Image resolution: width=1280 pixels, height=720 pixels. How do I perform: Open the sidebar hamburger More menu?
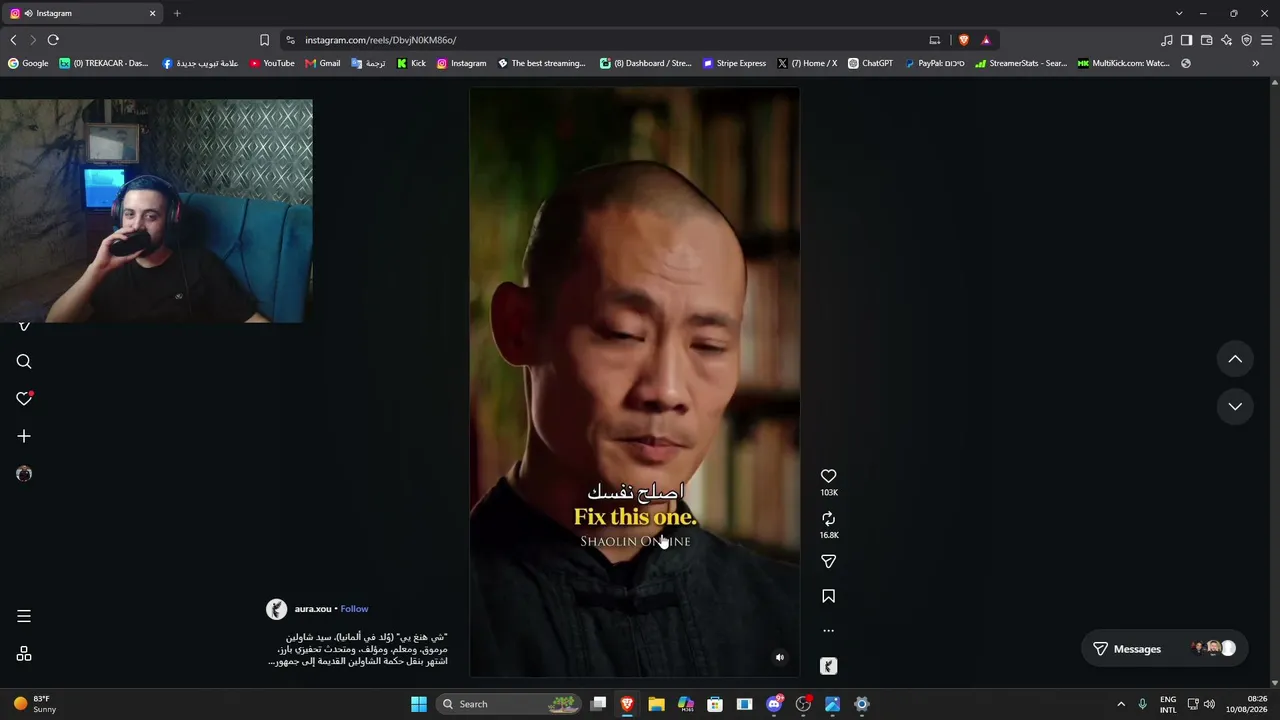[24, 616]
